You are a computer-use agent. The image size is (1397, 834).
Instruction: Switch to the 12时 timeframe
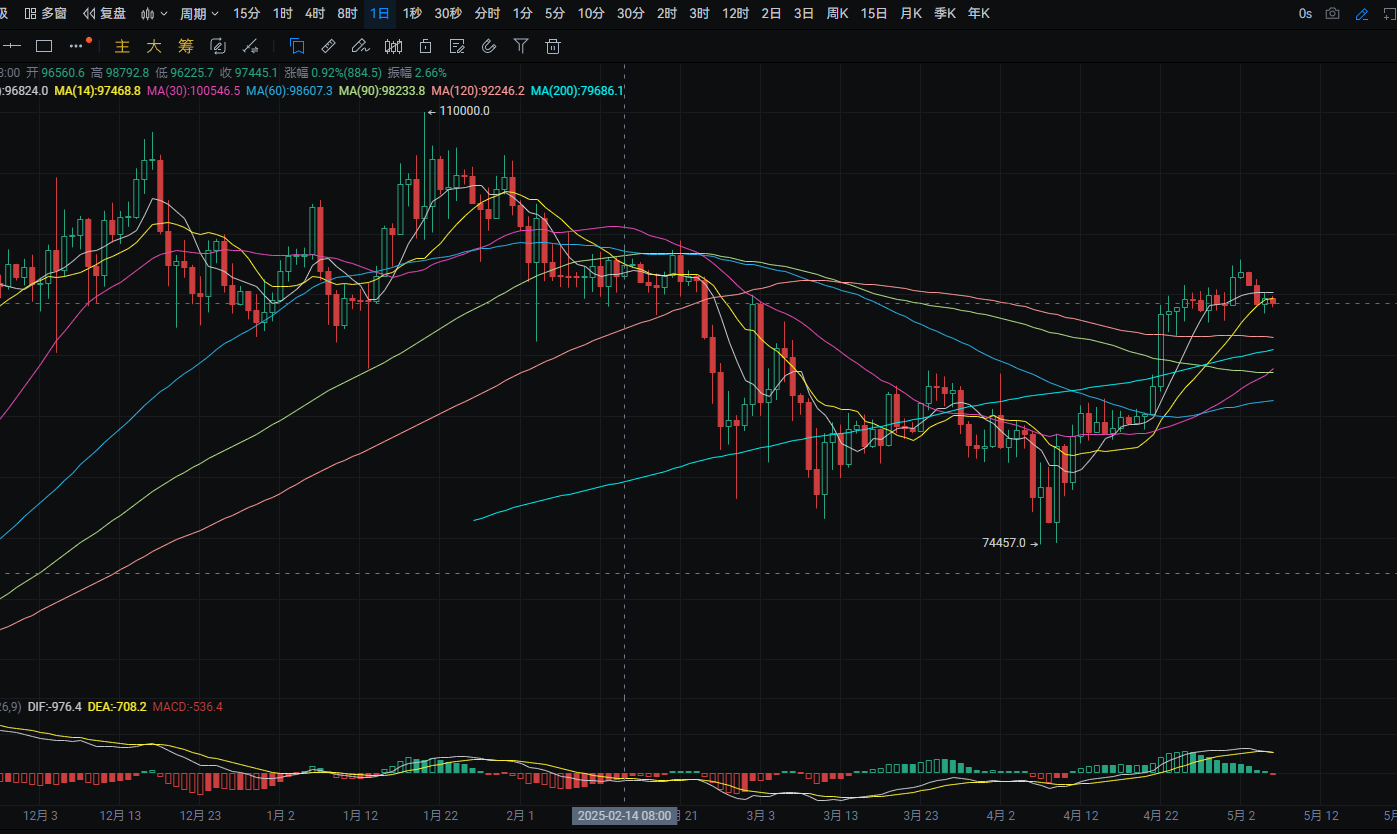coord(735,13)
